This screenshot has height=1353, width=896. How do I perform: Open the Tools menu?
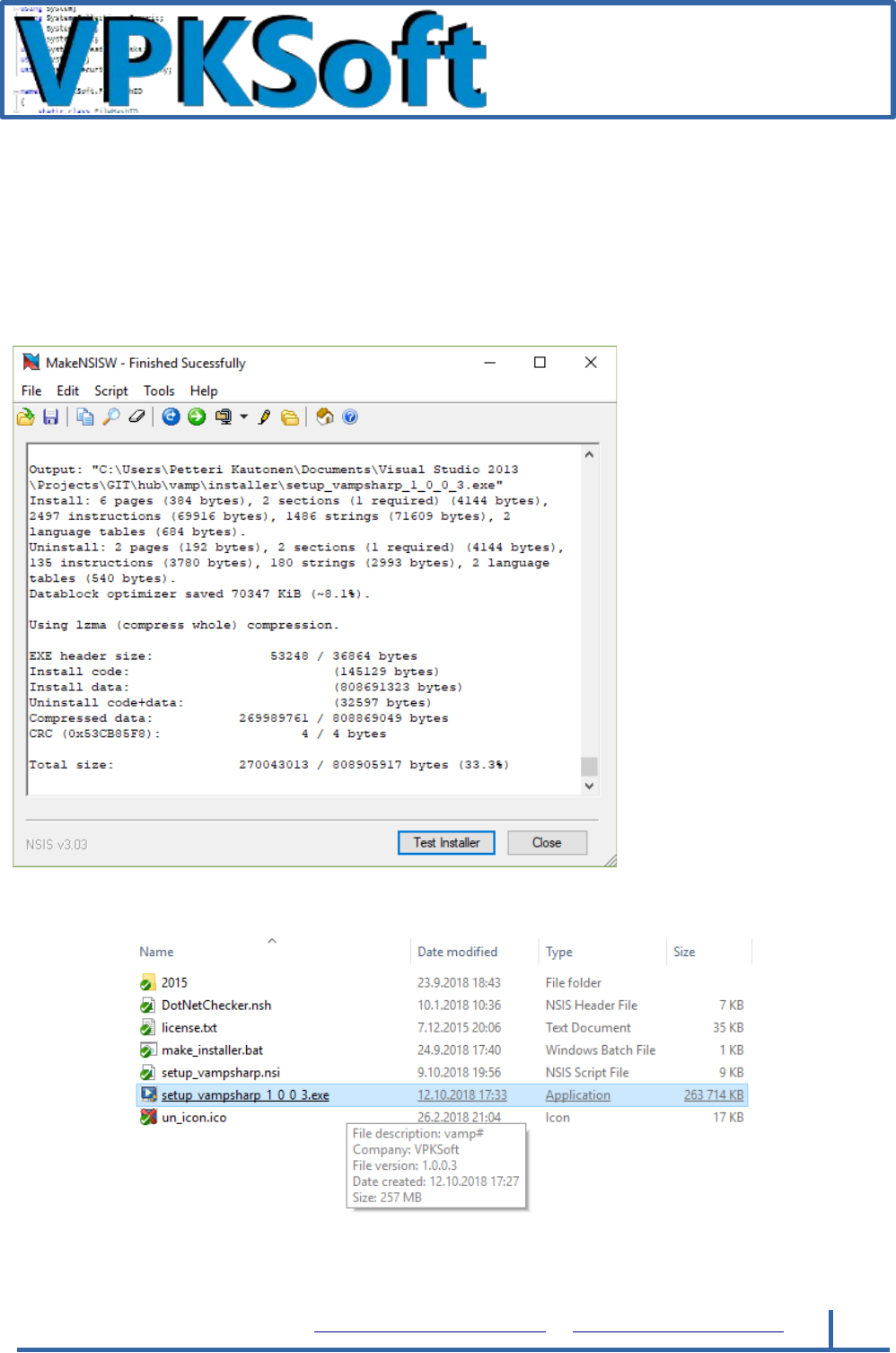pyautogui.click(x=159, y=391)
